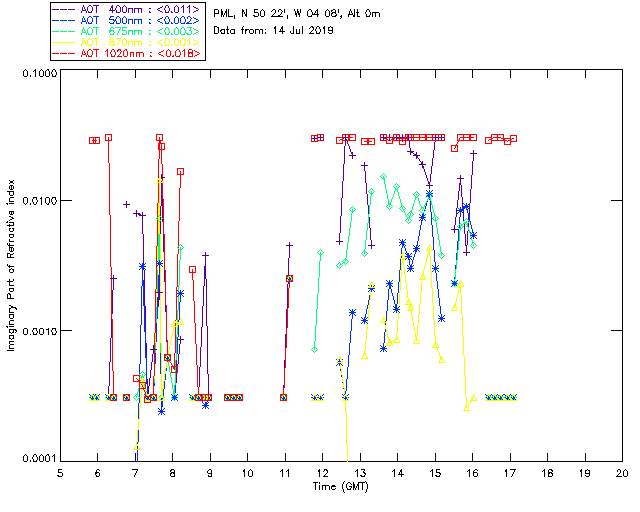Click the x-axis tick label 13
Image resolution: width=640 pixels, height=512 pixels.
point(360,473)
